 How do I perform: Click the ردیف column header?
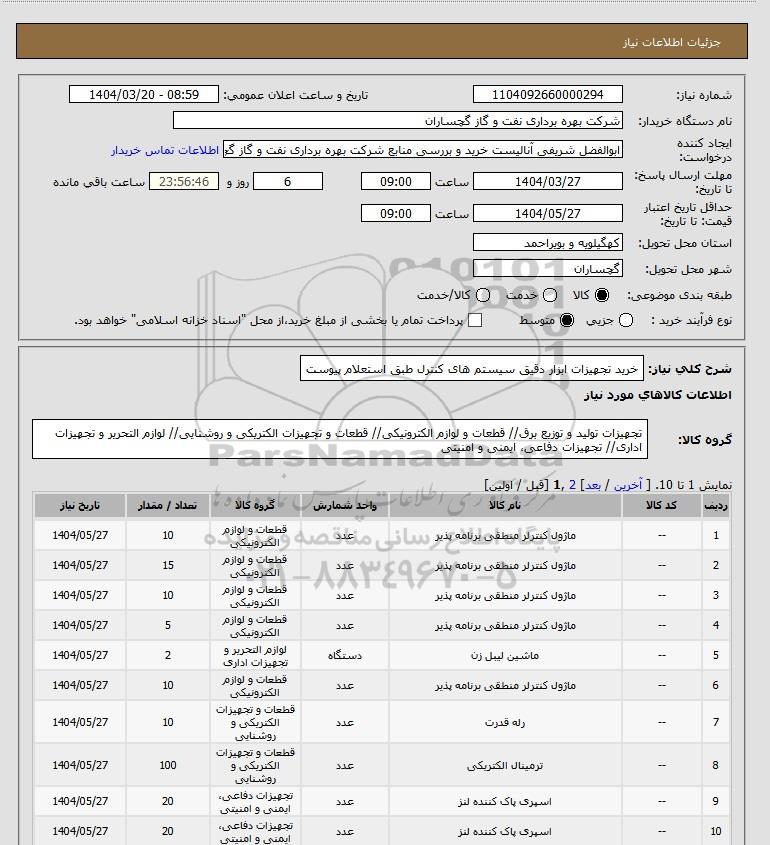click(x=716, y=505)
